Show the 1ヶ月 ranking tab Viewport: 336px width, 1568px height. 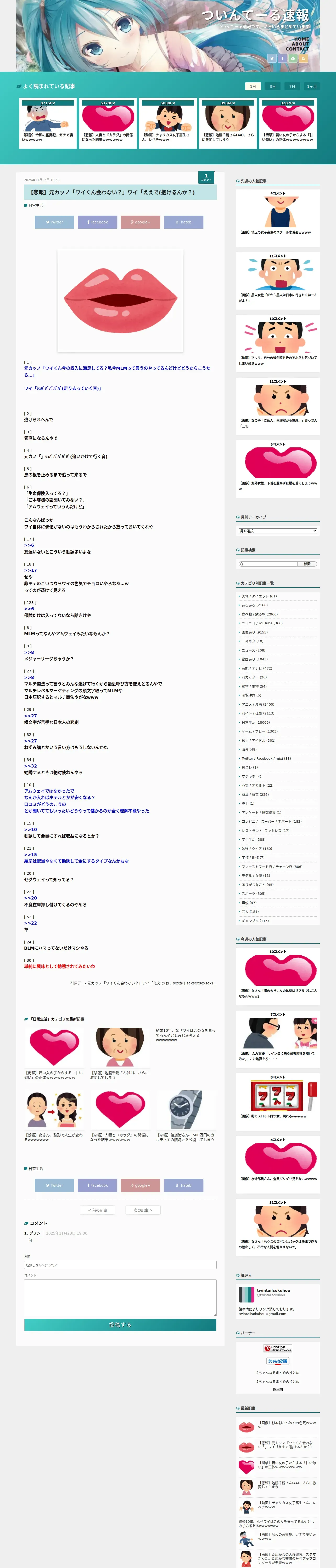tap(312, 87)
